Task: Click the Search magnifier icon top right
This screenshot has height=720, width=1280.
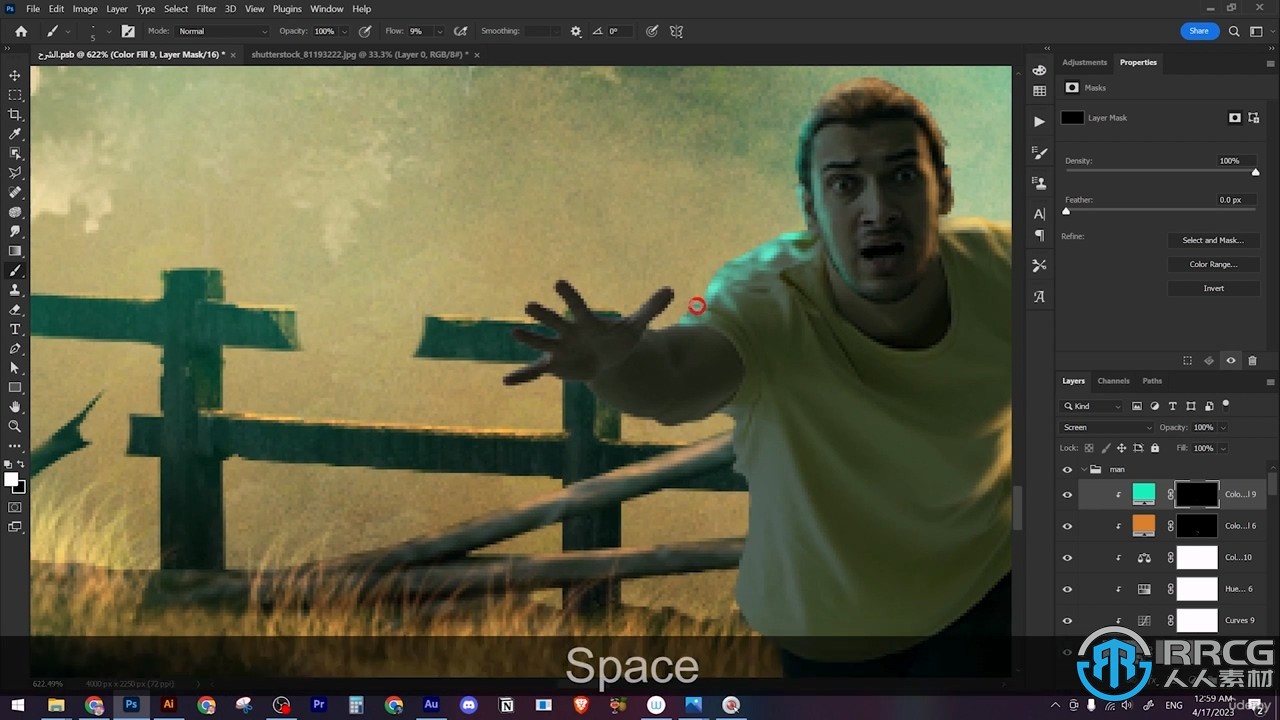Action: 1234,31
